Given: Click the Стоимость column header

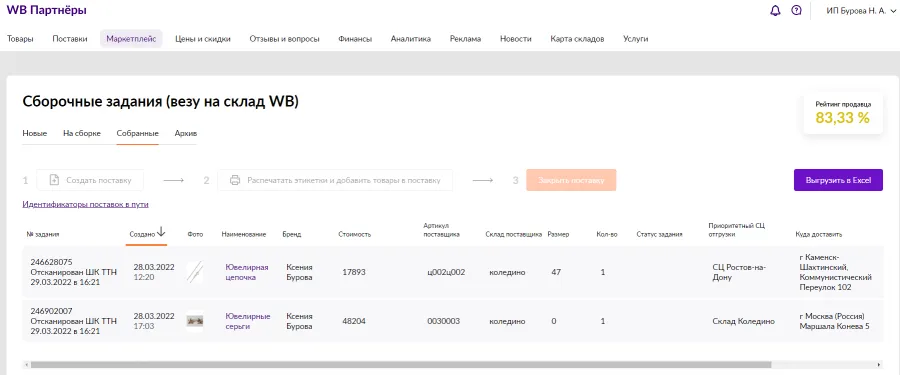Looking at the screenshot, I should pos(355,234).
